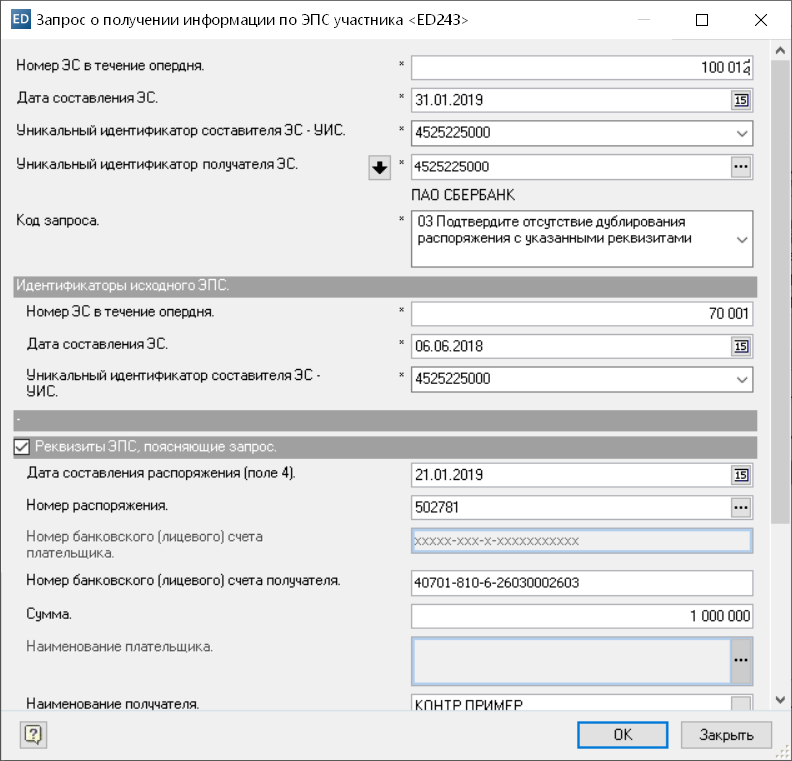Click the black down-arrow copy button

[379, 168]
